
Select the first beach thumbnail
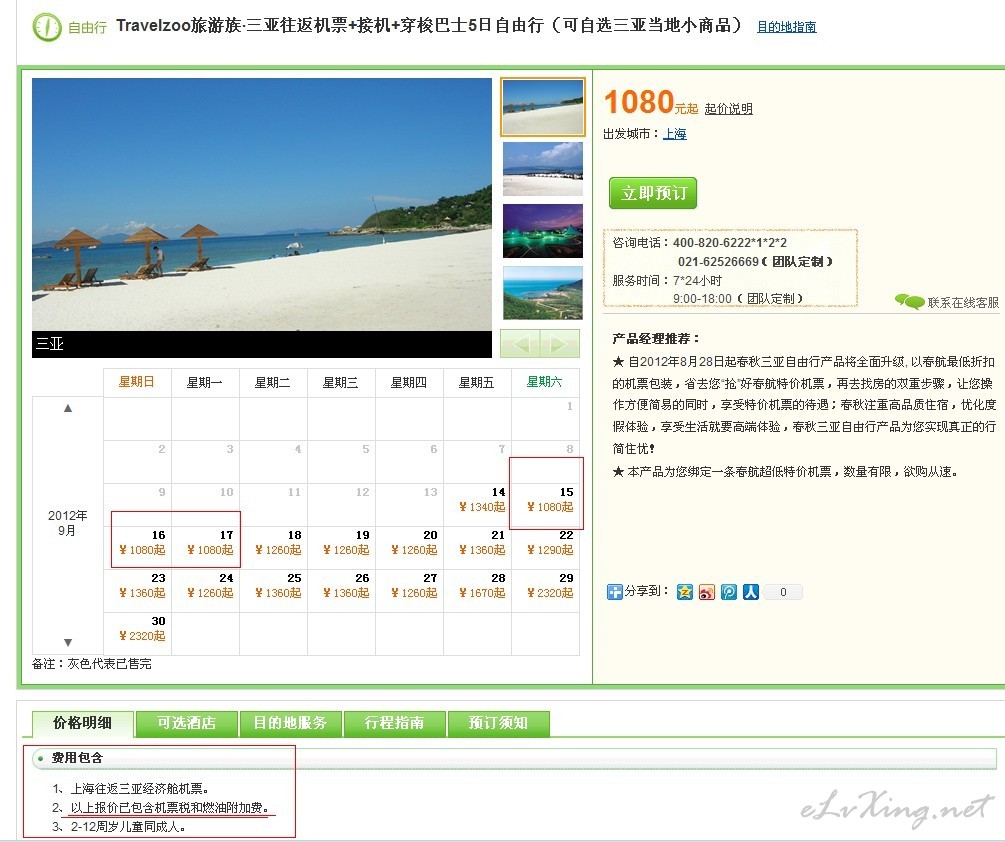coord(543,107)
